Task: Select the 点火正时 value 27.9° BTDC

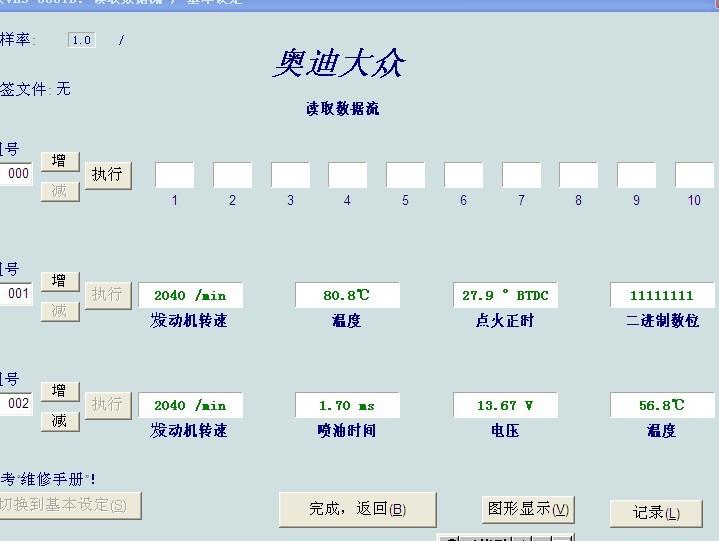Action: point(505,295)
